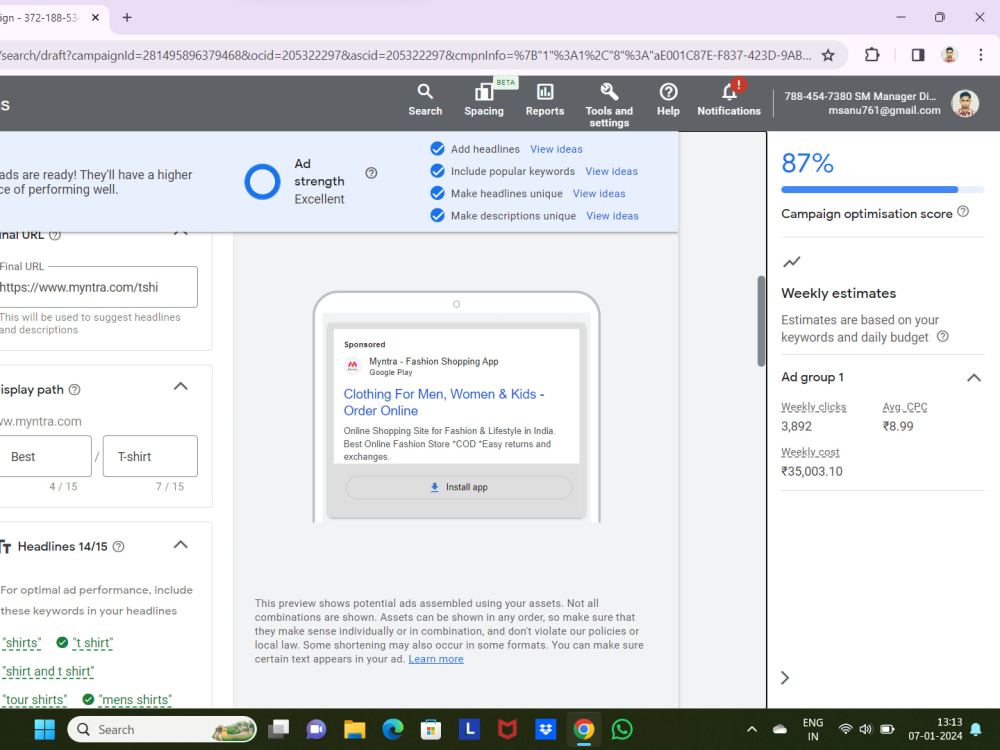Open File Explorer from taskbar
Image resolution: width=1000 pixels, height=750 pixels.
tap(355, 729)
